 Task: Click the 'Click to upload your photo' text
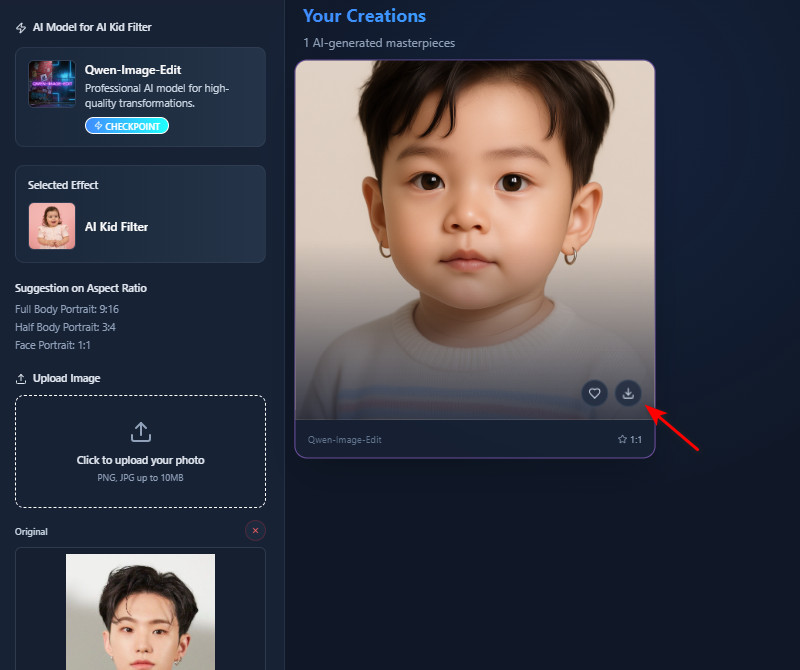140,461
